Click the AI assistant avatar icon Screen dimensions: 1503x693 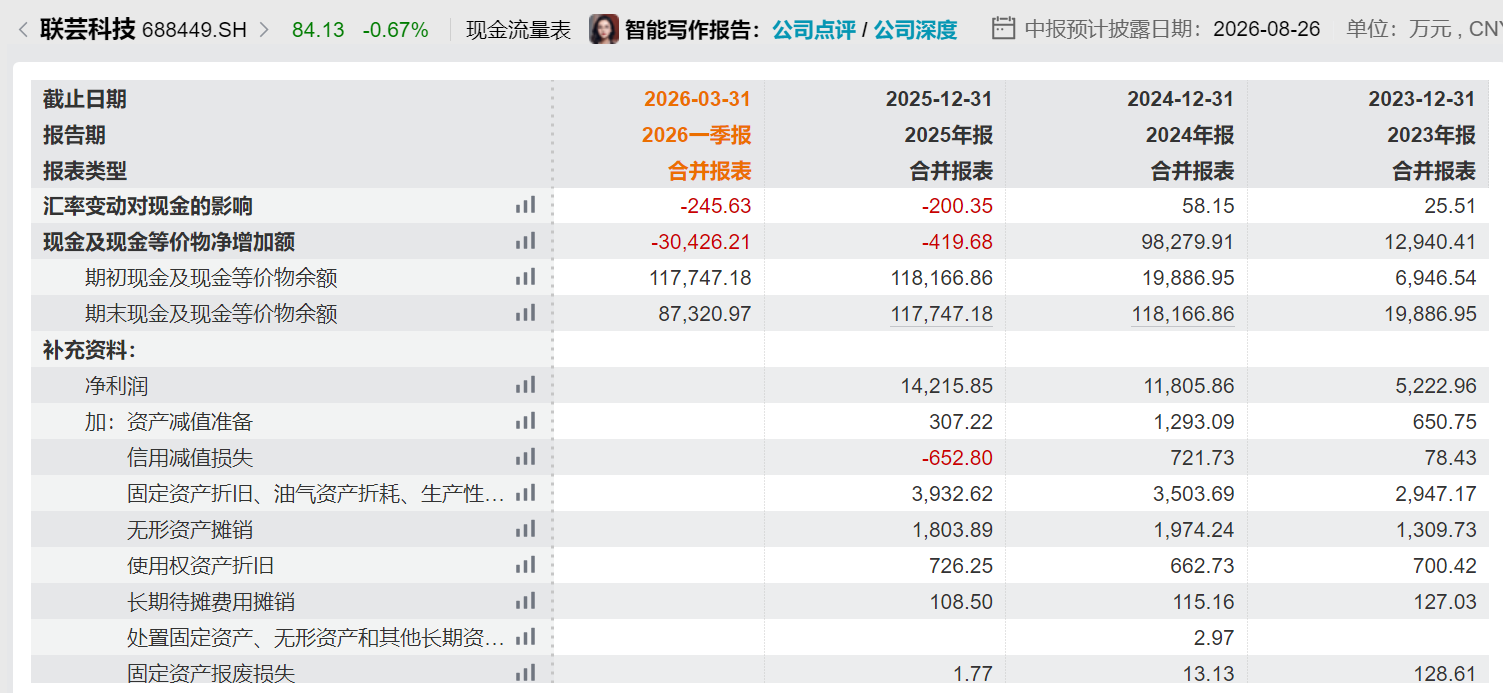point(604,29)
